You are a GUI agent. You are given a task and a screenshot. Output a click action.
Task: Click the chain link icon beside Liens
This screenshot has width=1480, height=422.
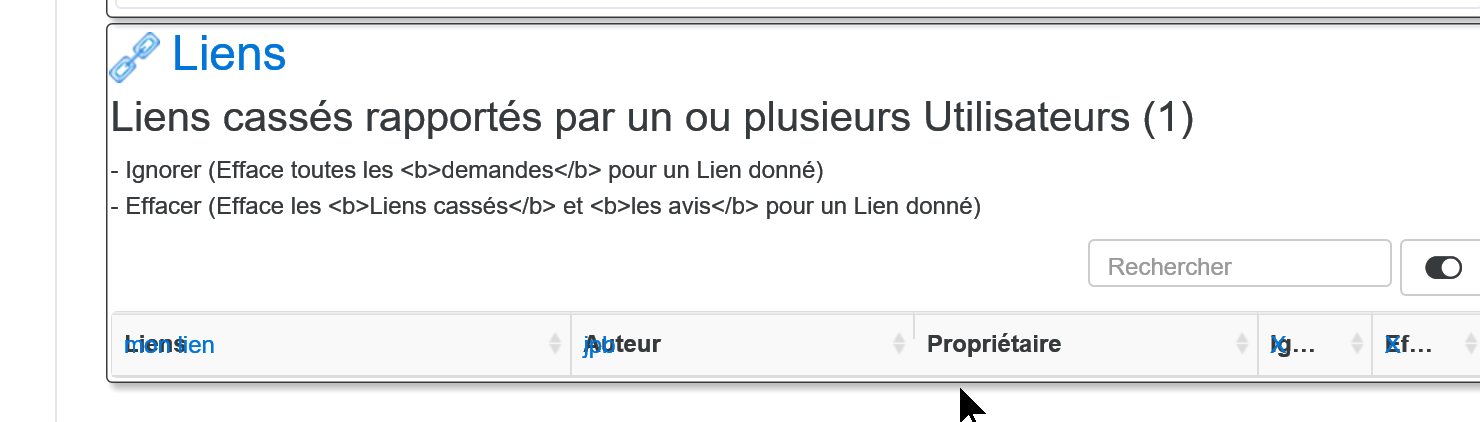134,56
